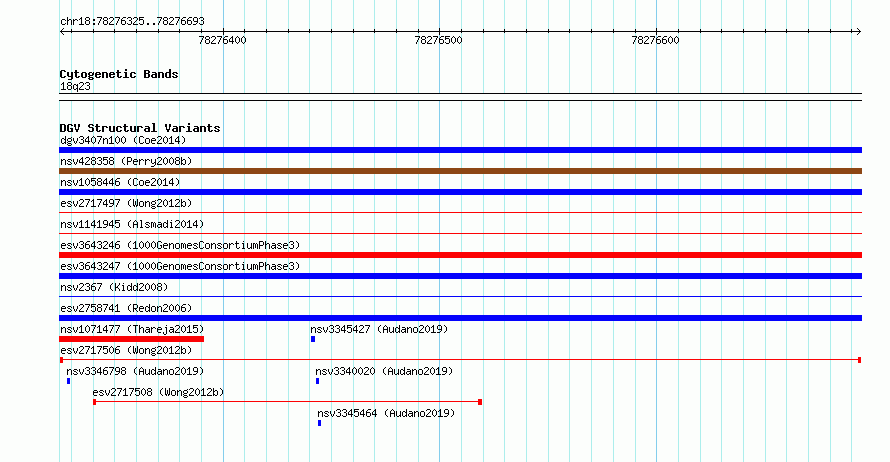
Task: Click the small blue nsv3345464 marker
Action: (x=320, y=423)
